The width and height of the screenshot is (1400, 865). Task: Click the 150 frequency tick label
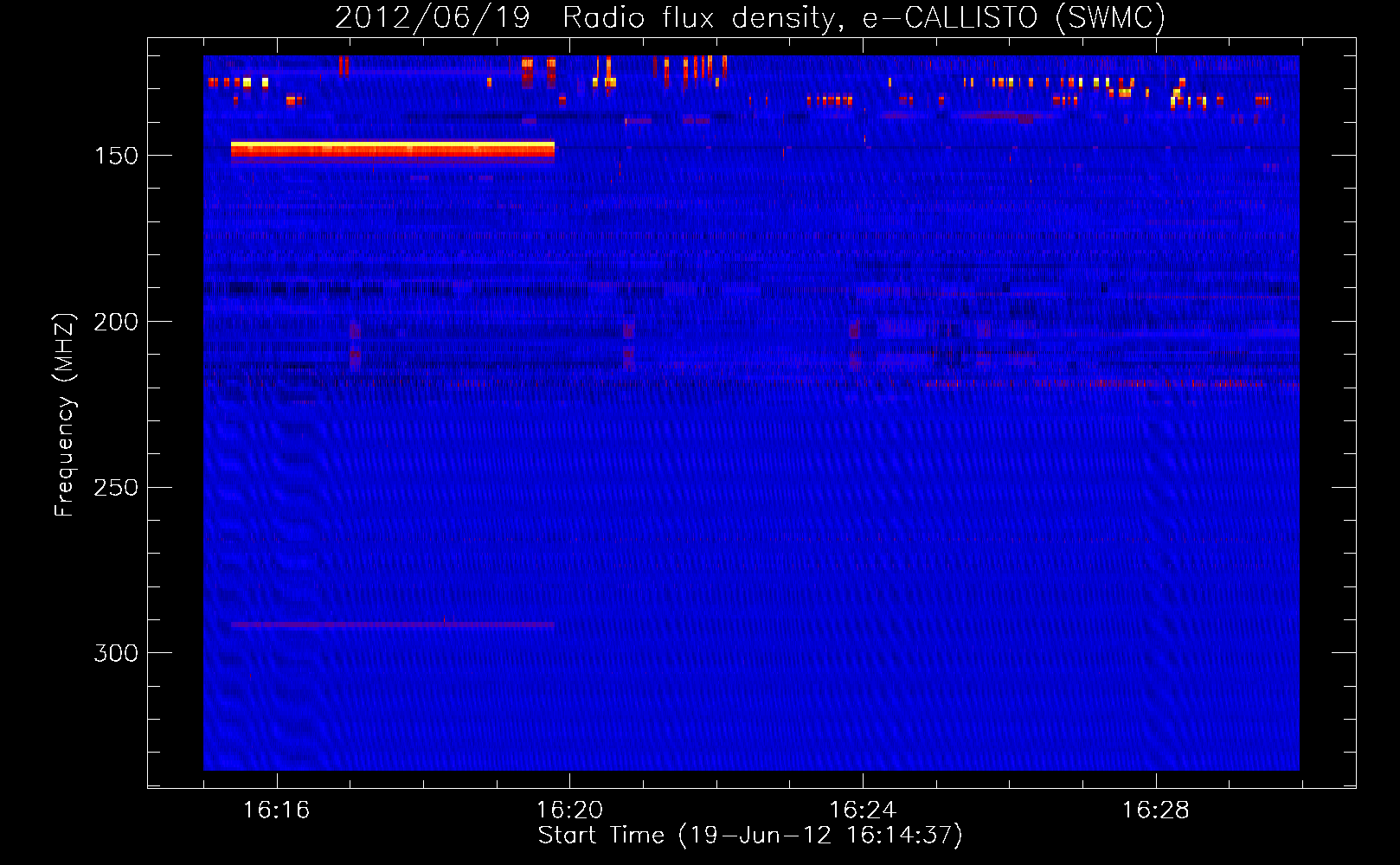pyautogui.click(x=116, y=156)
